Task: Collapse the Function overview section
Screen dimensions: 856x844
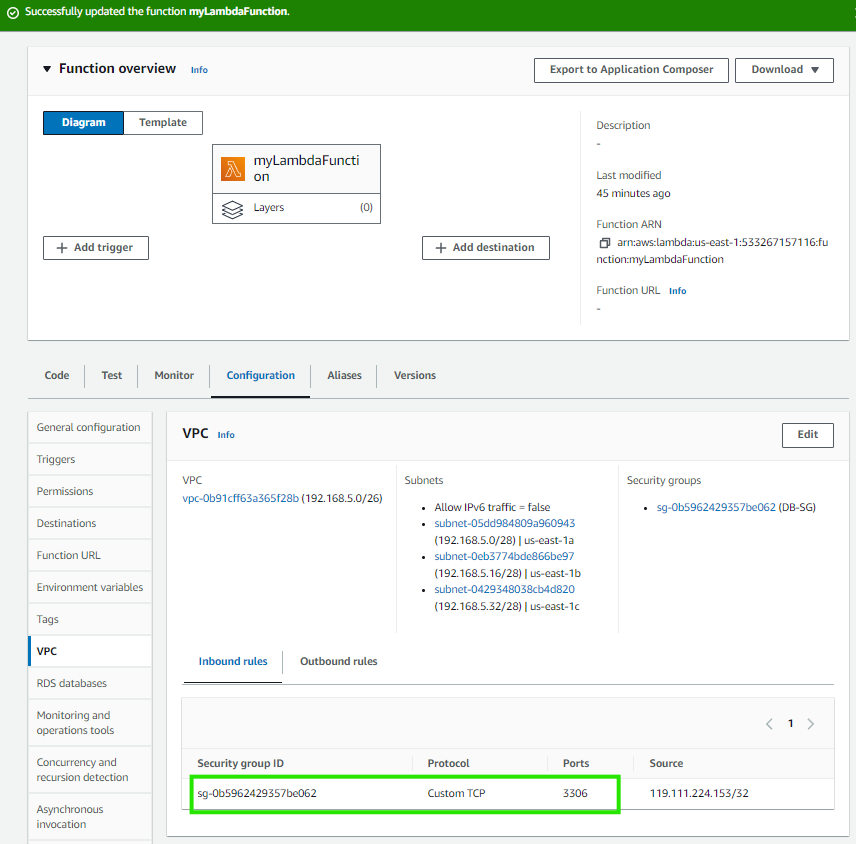Action: click(47, 68)
